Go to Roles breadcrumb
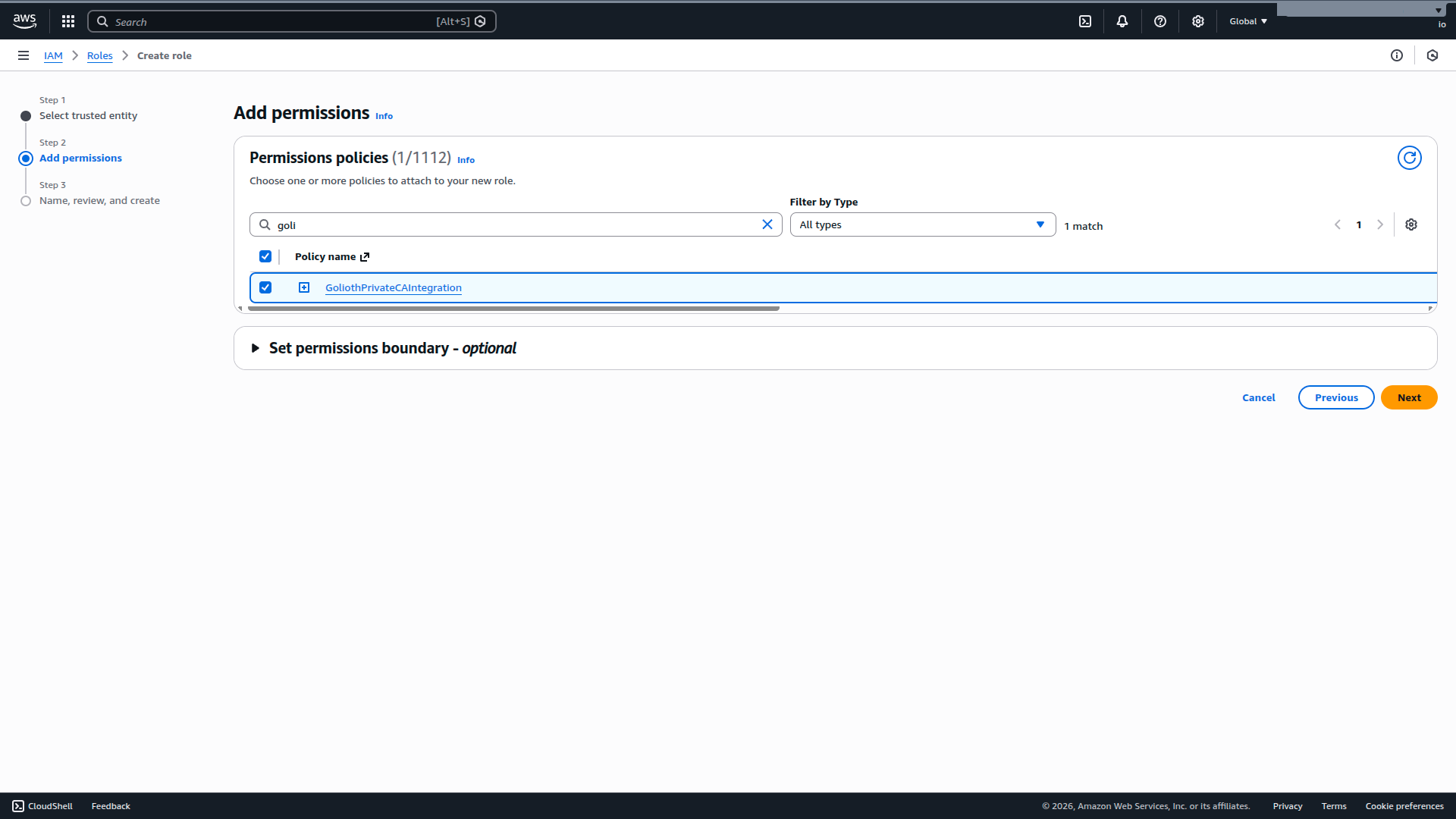Image resolution: width=1456 pixels, height=819 pixels. coord(99,55)
